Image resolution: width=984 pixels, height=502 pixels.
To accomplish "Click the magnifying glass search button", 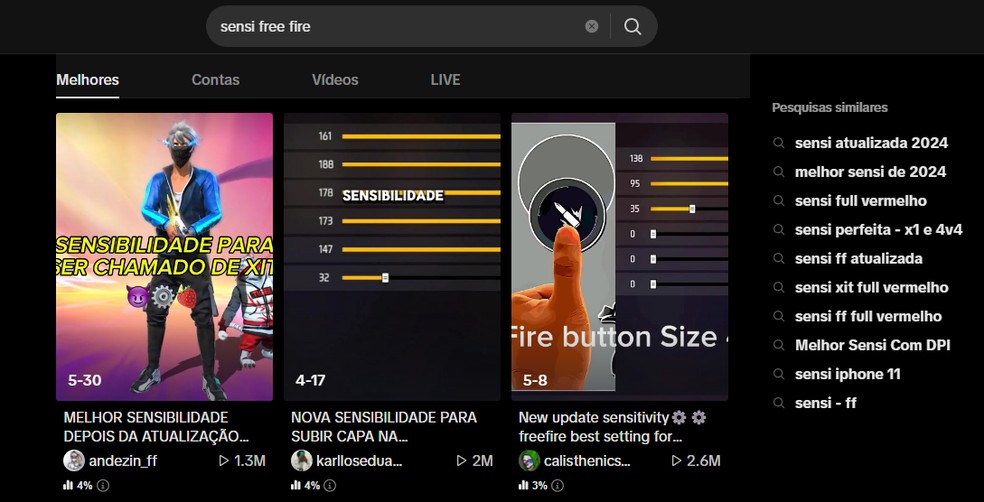I will 633,26.
